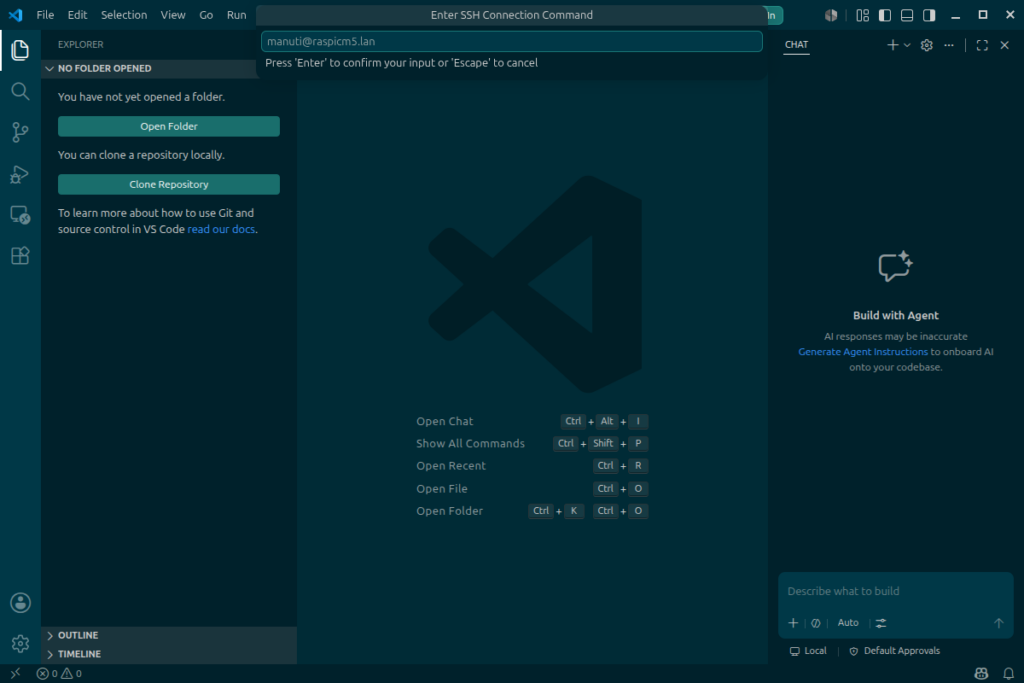Configure tools icon in chat input
The width and height of the screenshot is (1024, 683).
point(881,623)
